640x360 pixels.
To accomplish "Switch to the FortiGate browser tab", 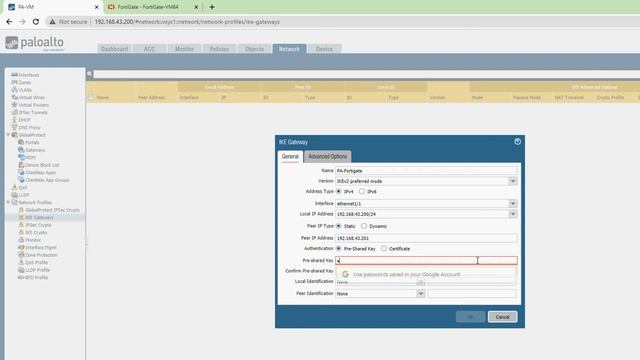I will (x=148, y=7).
